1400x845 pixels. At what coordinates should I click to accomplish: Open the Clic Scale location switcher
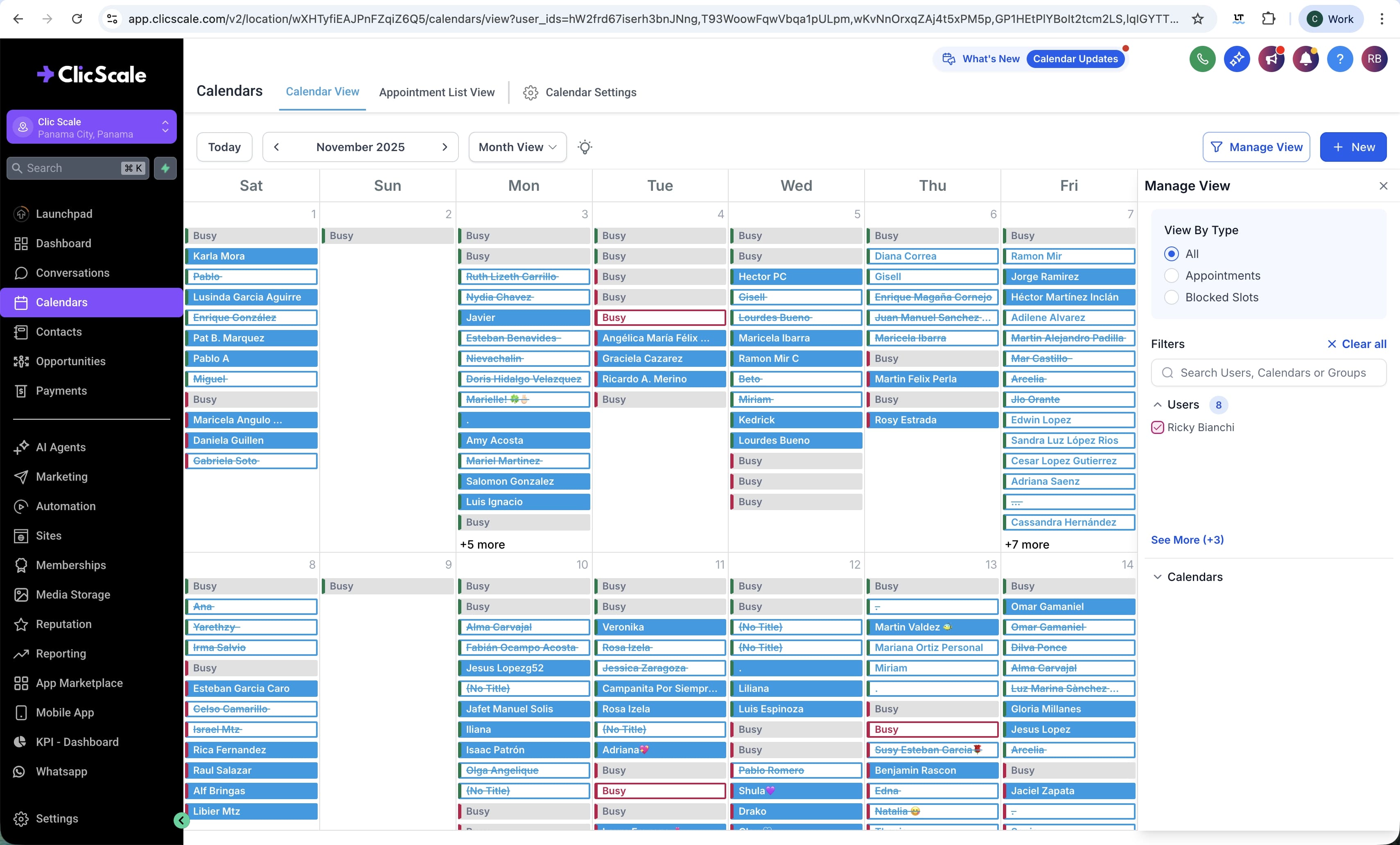[91, 127]
